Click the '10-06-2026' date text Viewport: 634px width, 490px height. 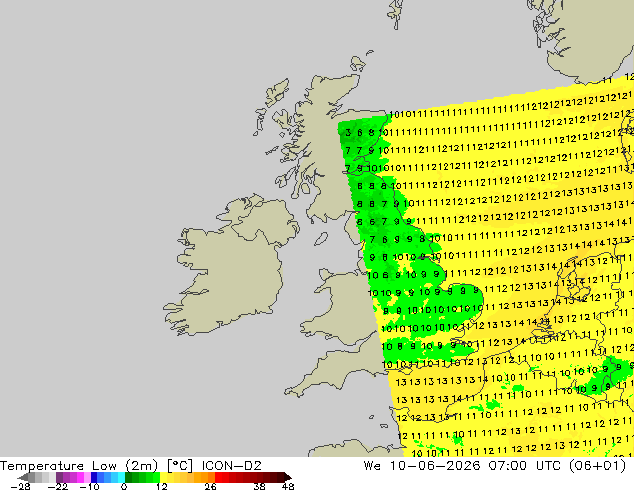(435, 466)
